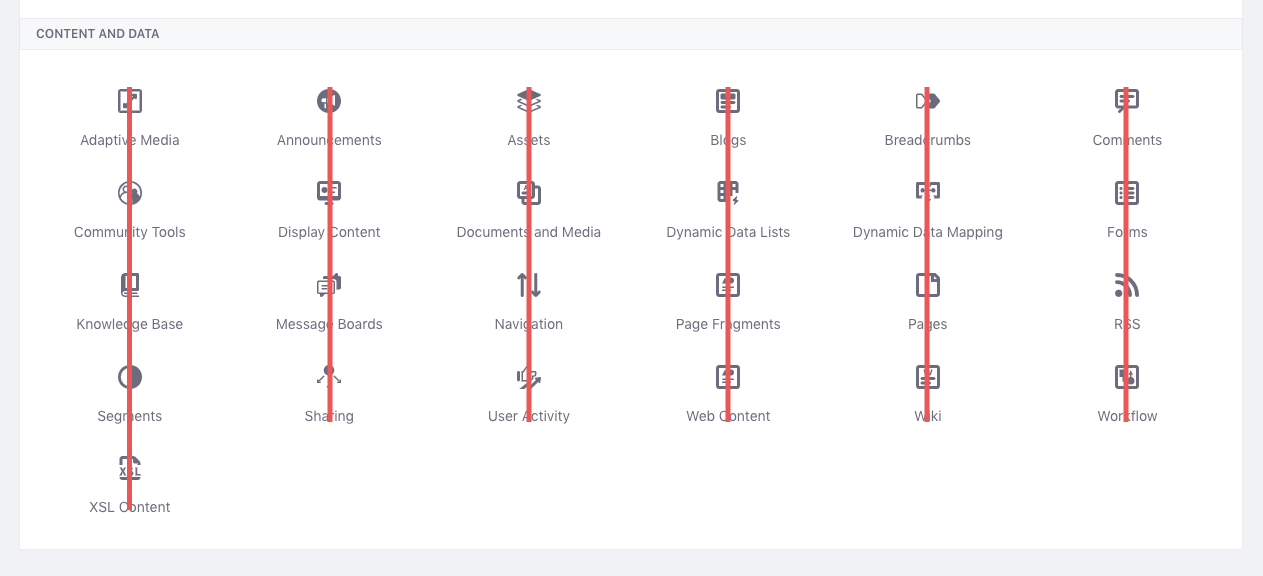Open the Web Content section
1263x576 pixels.
pyautogui.click(x=728, y=377)
